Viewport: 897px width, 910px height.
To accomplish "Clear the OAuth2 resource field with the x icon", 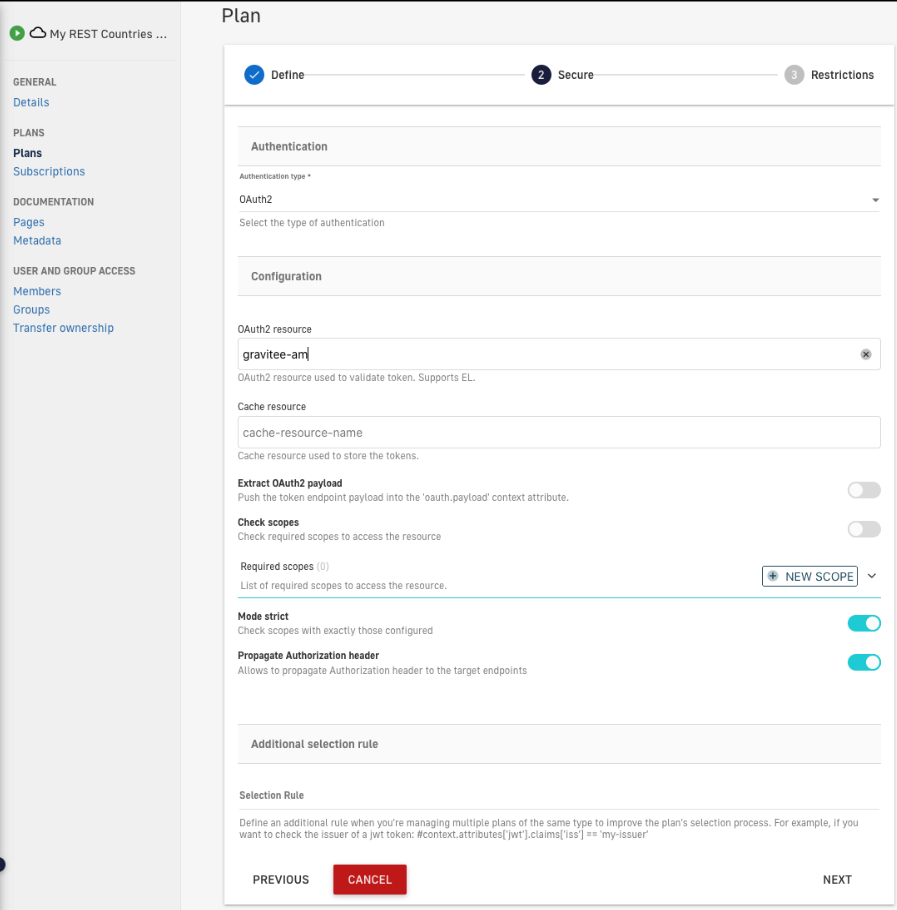I will pos(865,354).
